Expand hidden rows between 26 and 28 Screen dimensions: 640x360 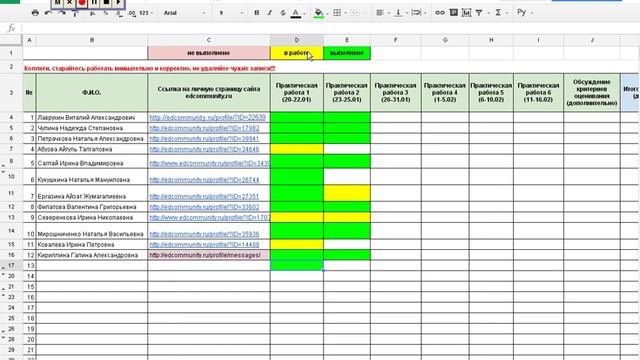tap(3, 334)
